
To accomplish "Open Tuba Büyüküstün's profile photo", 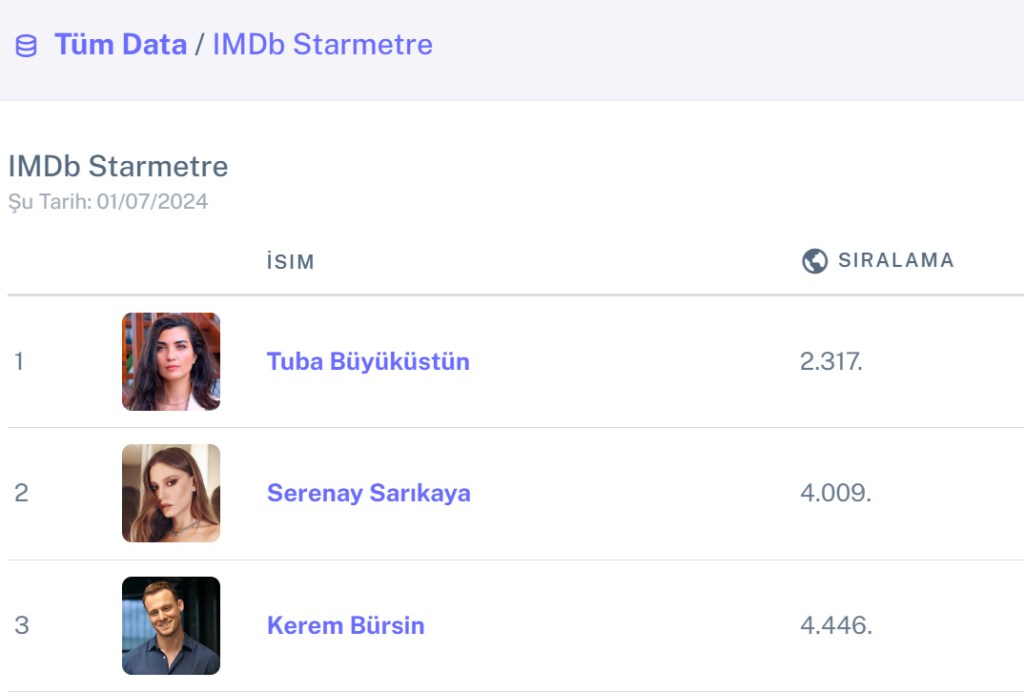I will 171,362.
